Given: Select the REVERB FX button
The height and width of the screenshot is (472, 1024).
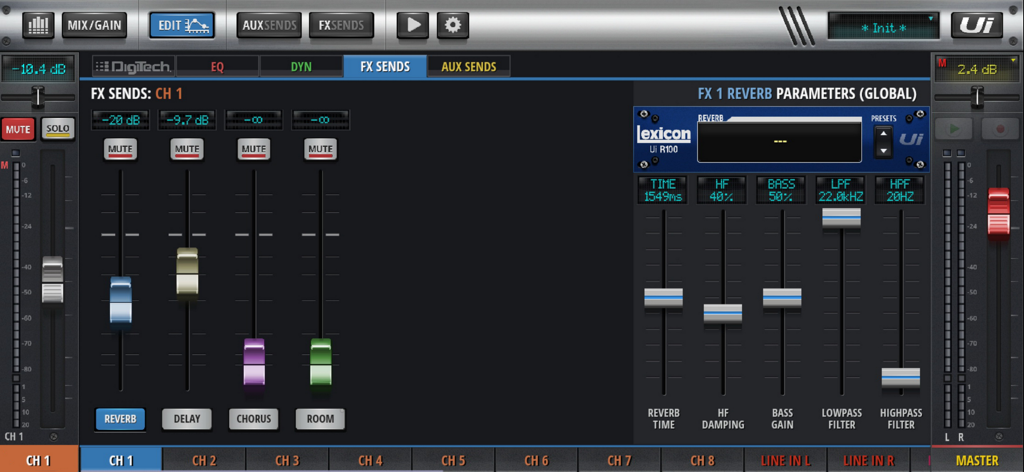Looking at the screenshot, I should [x=120, y=419].
